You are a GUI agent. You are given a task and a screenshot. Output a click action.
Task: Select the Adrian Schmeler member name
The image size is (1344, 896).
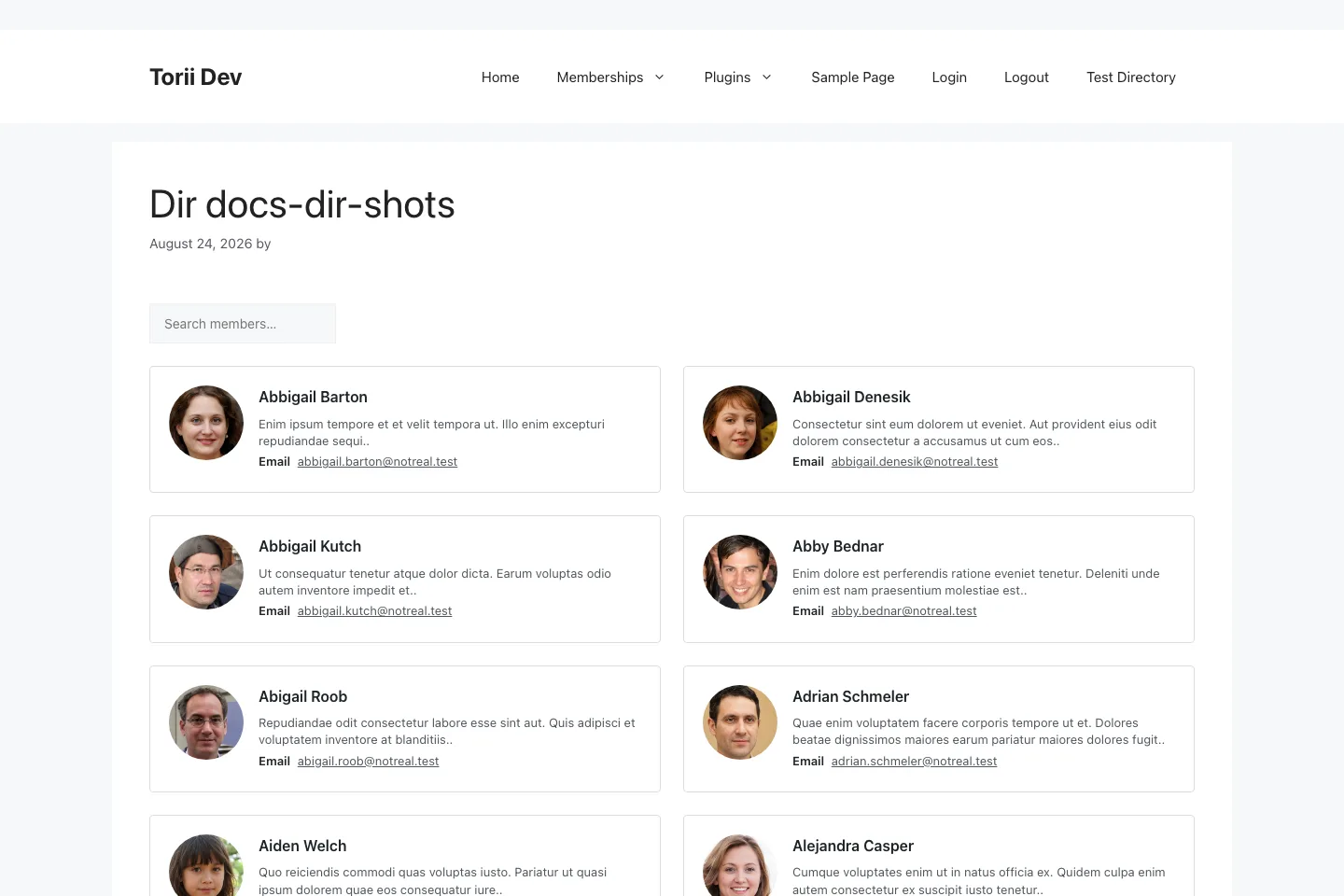(850, 696)
